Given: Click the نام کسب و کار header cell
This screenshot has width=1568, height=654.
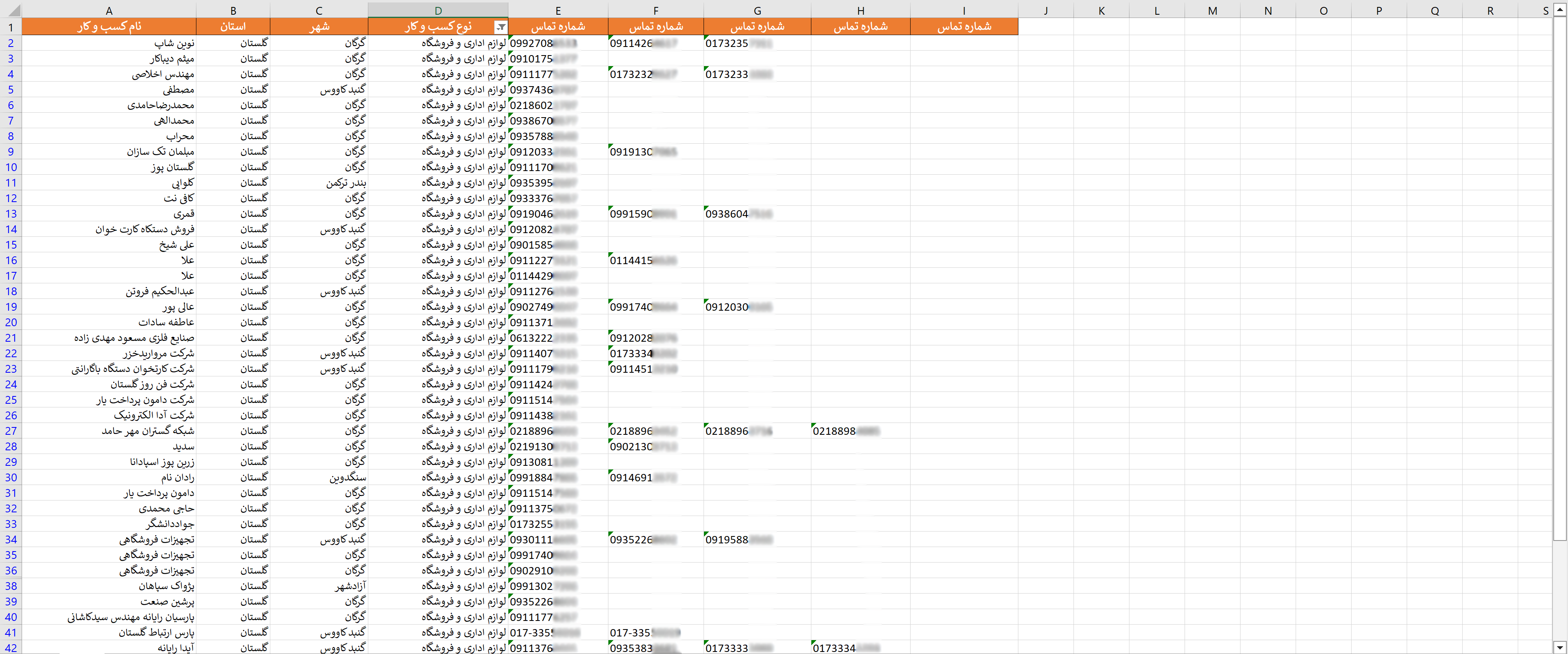Looking at the screenshot, I should 109,27.
